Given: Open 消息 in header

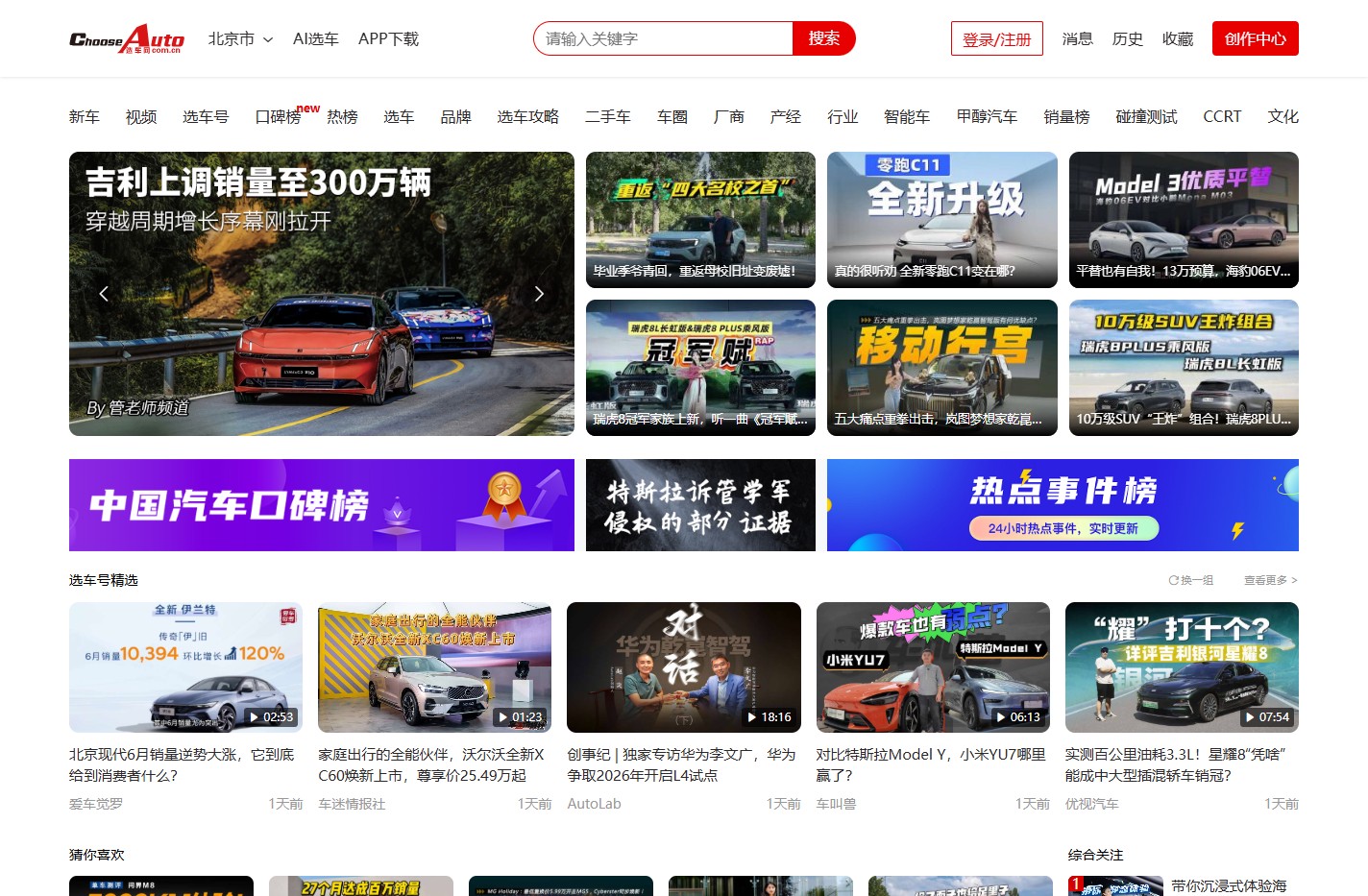Looking at the screenshot, I should point(1078,39).
